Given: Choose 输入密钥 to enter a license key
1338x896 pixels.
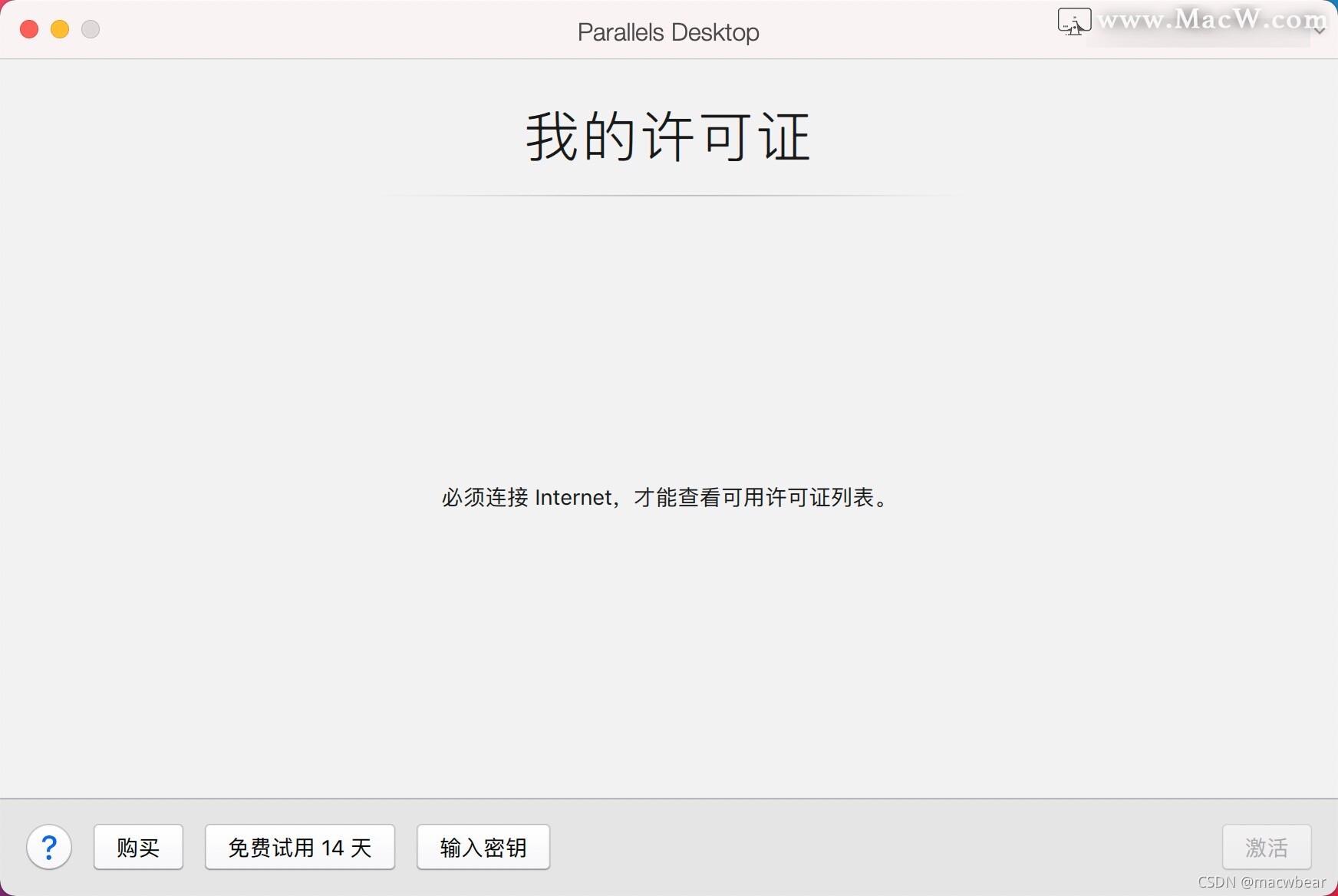Looking at the screenshot, I should coord(483,847).
